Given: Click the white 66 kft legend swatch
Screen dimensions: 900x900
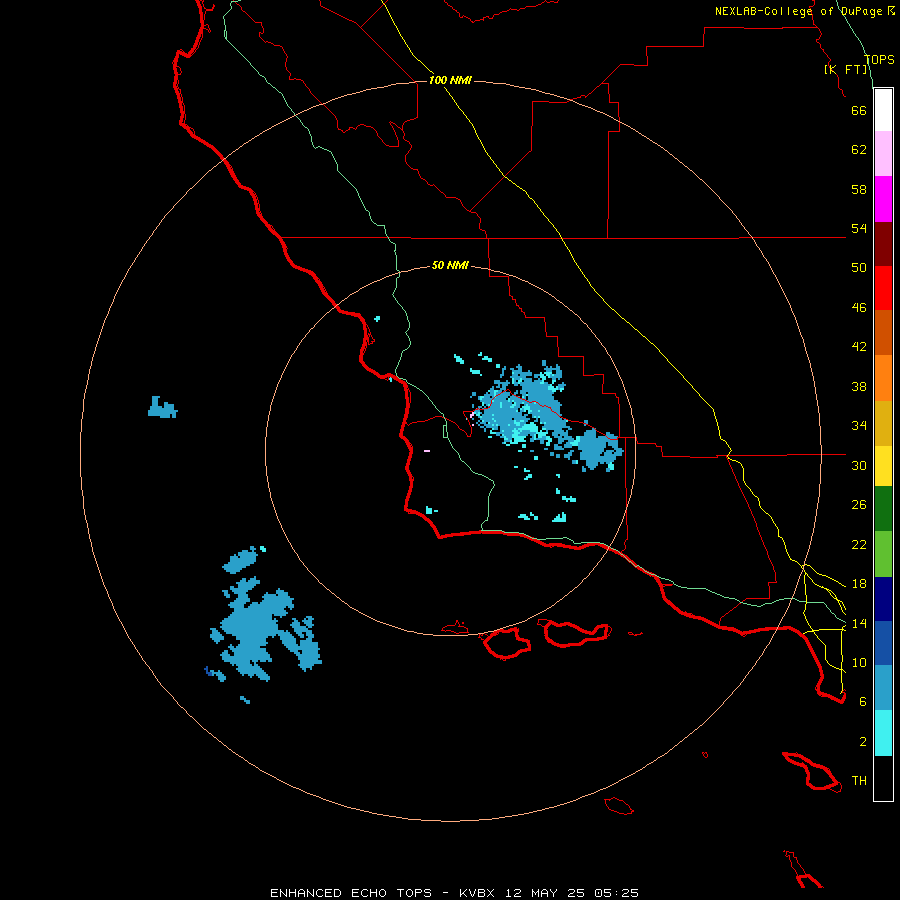Looking at the screenshot, I should [883, 110].
